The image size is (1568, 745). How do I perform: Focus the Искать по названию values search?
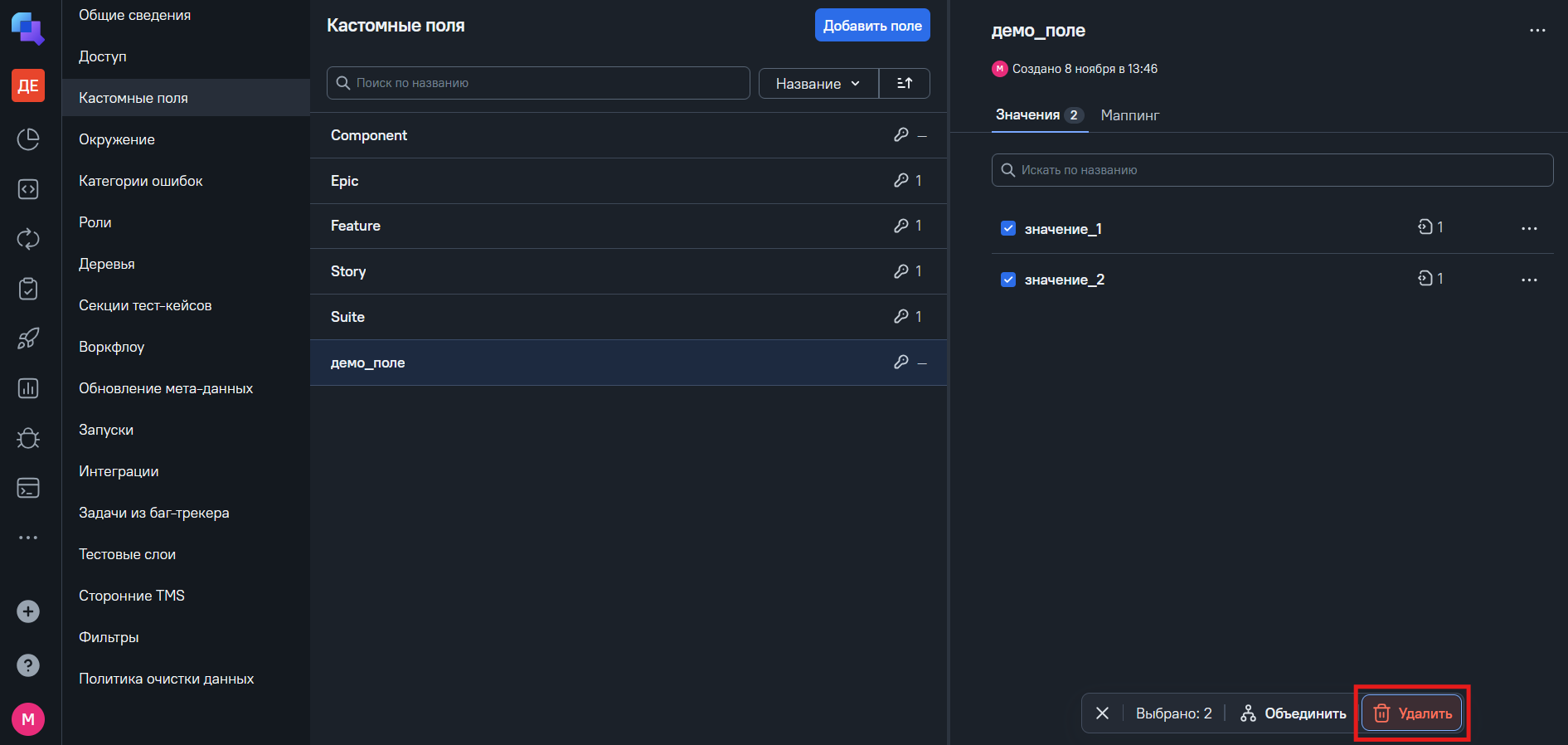1272,170
